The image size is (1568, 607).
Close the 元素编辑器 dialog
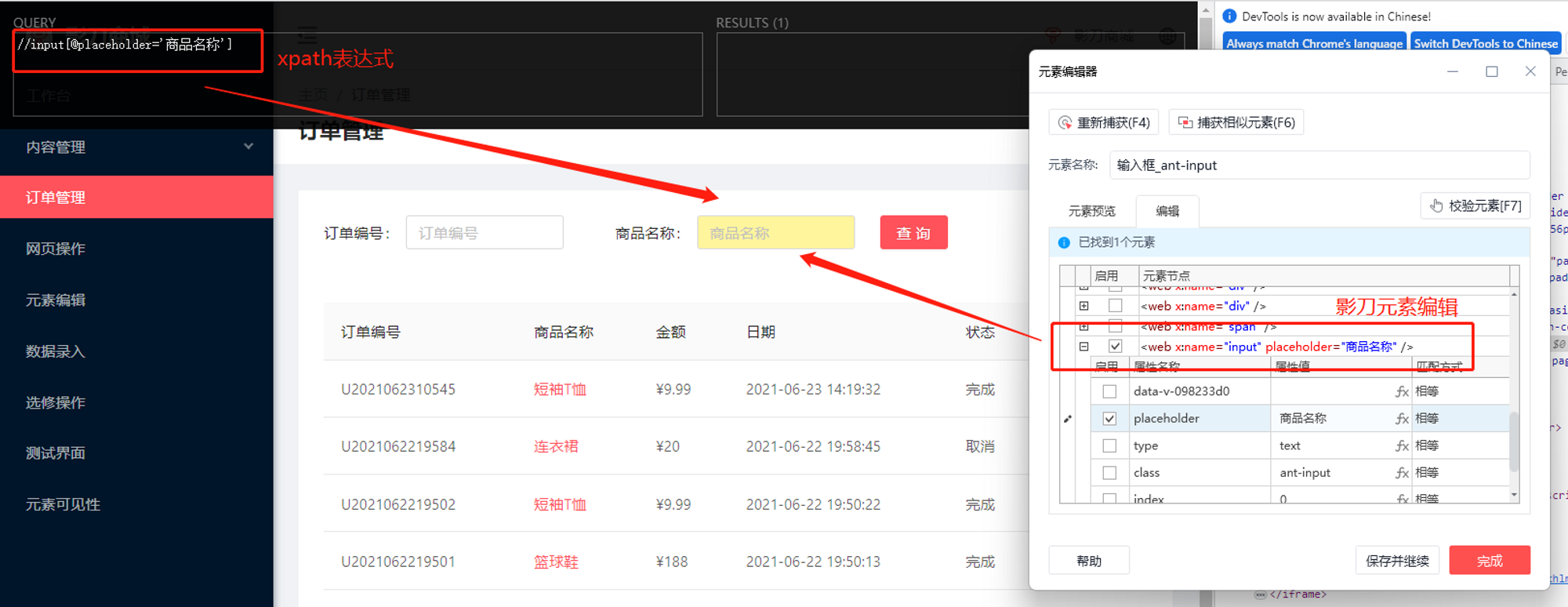(x=1530, y=71)
